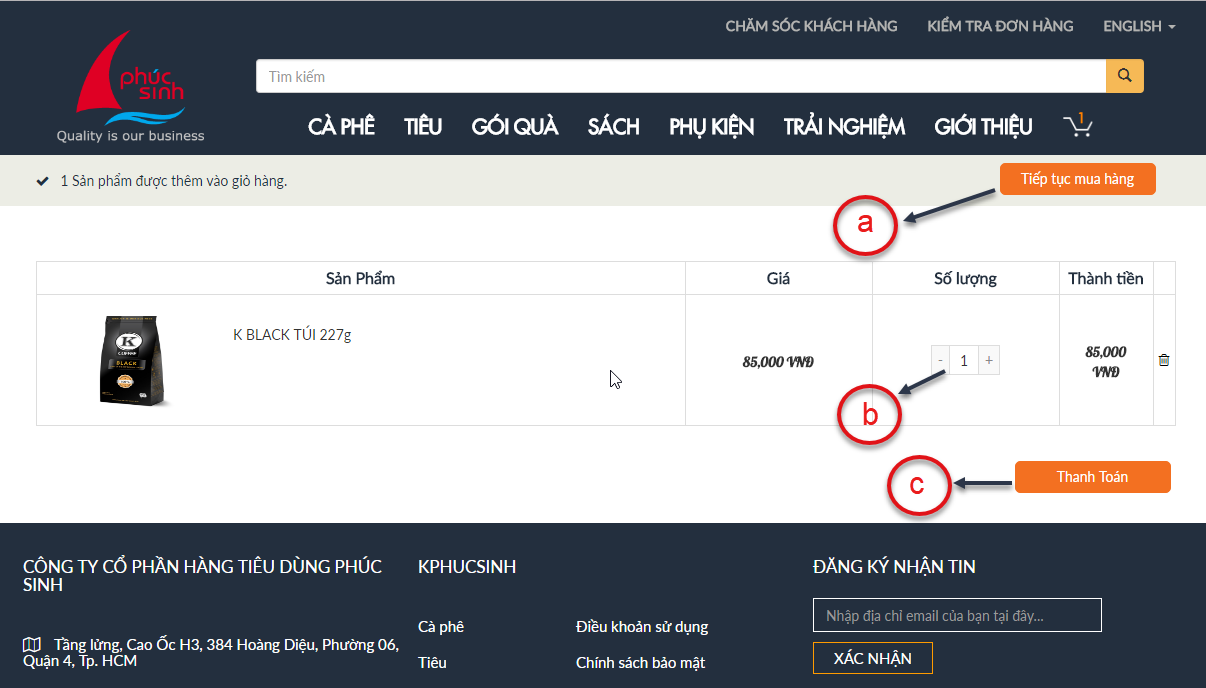Click the K BLACK coffee bag thumbnail
Viewport: 1206px width, 688px height.
(x=134, y=361)
